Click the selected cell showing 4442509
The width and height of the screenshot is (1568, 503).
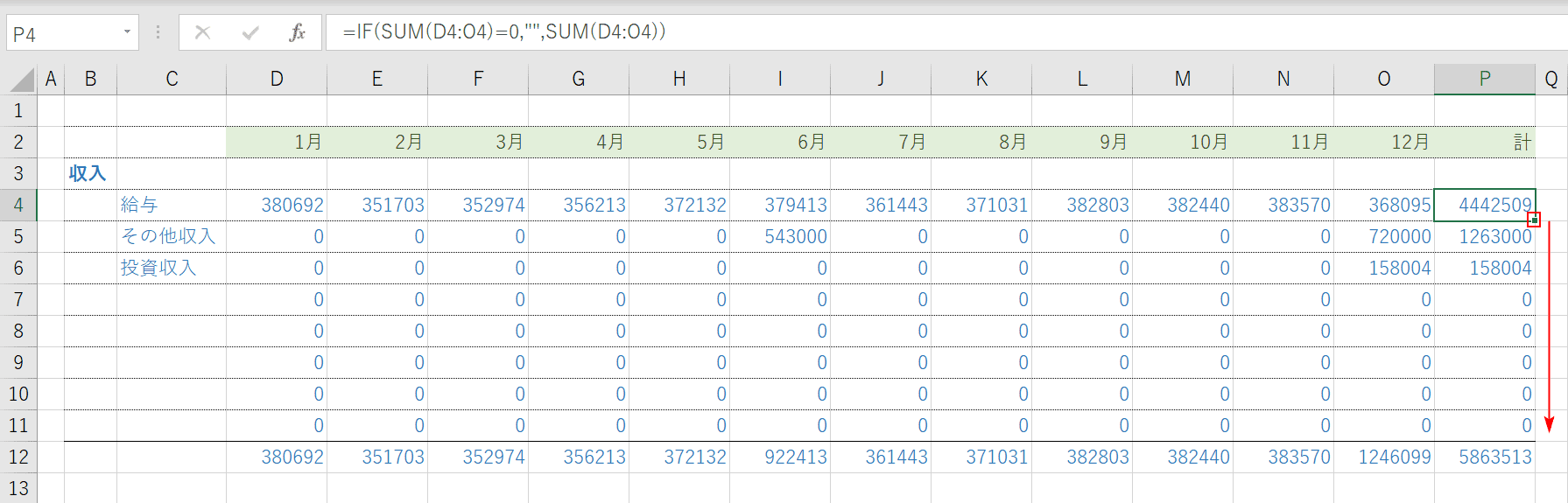1485,205
